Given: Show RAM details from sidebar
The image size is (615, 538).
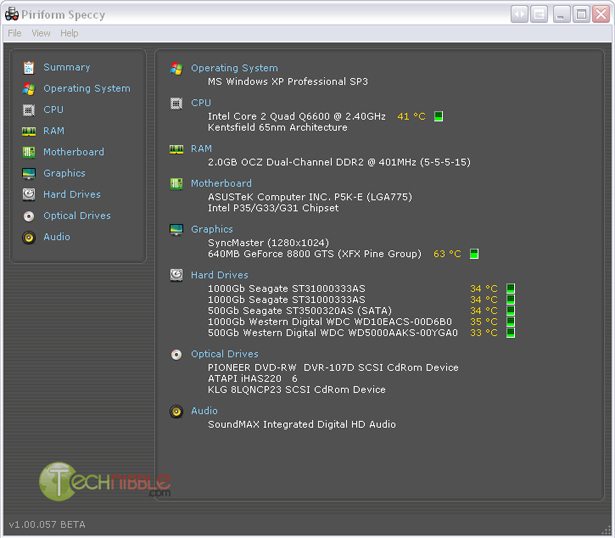Looking at the screenshot, I should 54,131.
